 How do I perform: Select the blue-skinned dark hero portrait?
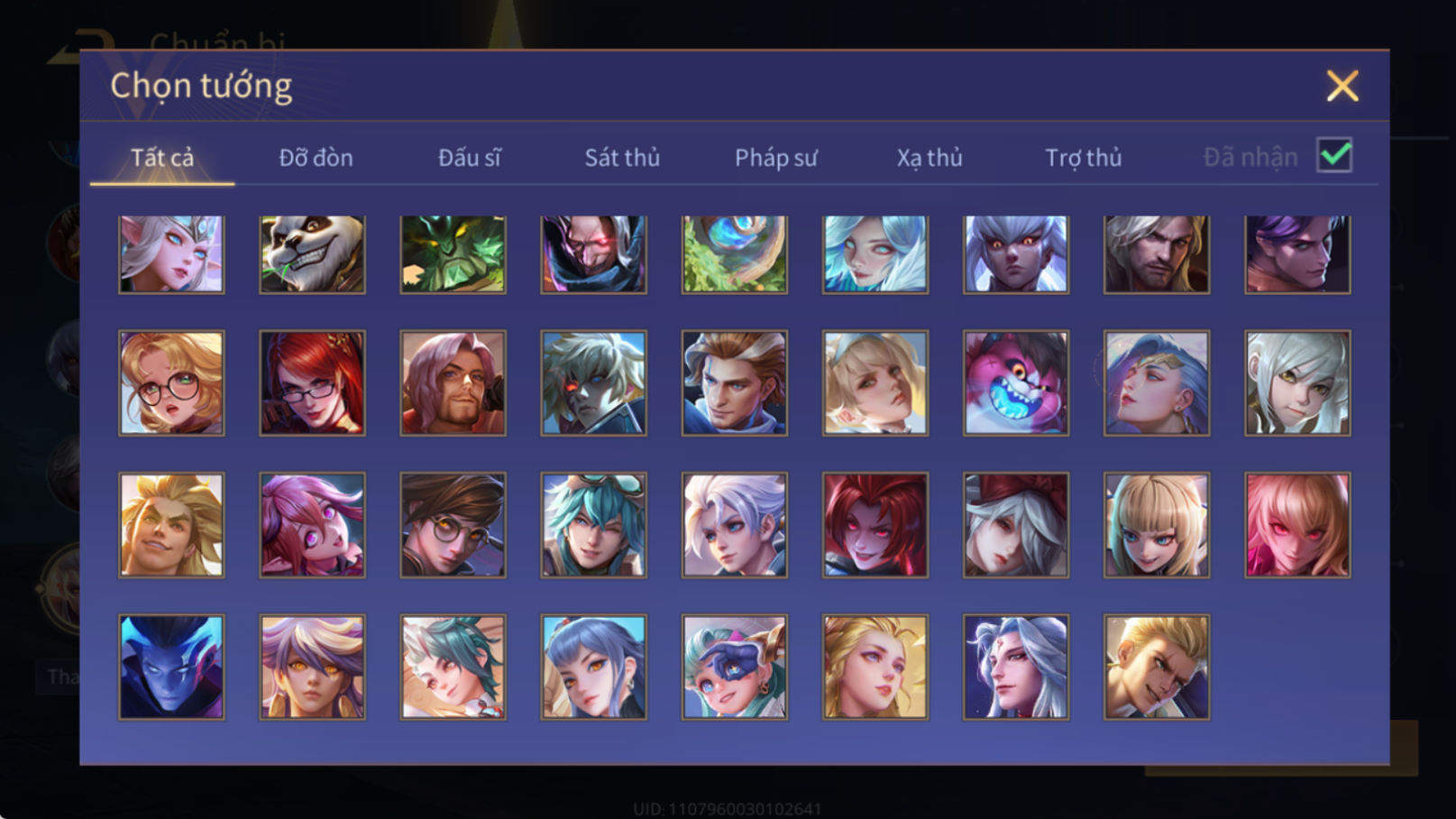[x=171, y=667]
